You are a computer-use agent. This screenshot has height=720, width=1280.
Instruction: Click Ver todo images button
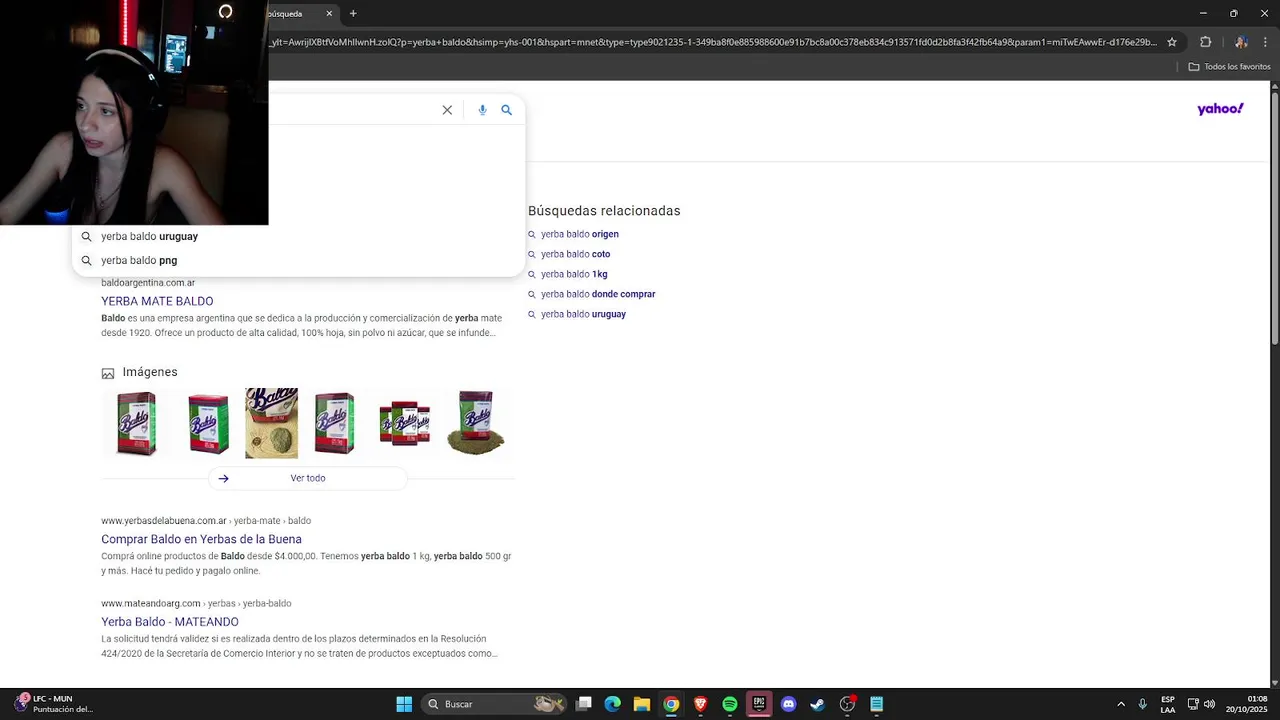(308, 478)
